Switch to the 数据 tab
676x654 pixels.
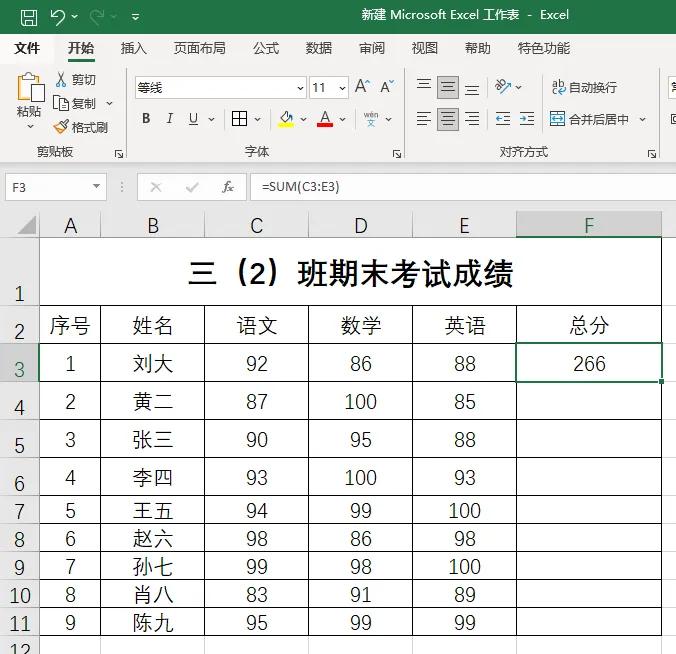pyautogui.click(x=319, y=48)
